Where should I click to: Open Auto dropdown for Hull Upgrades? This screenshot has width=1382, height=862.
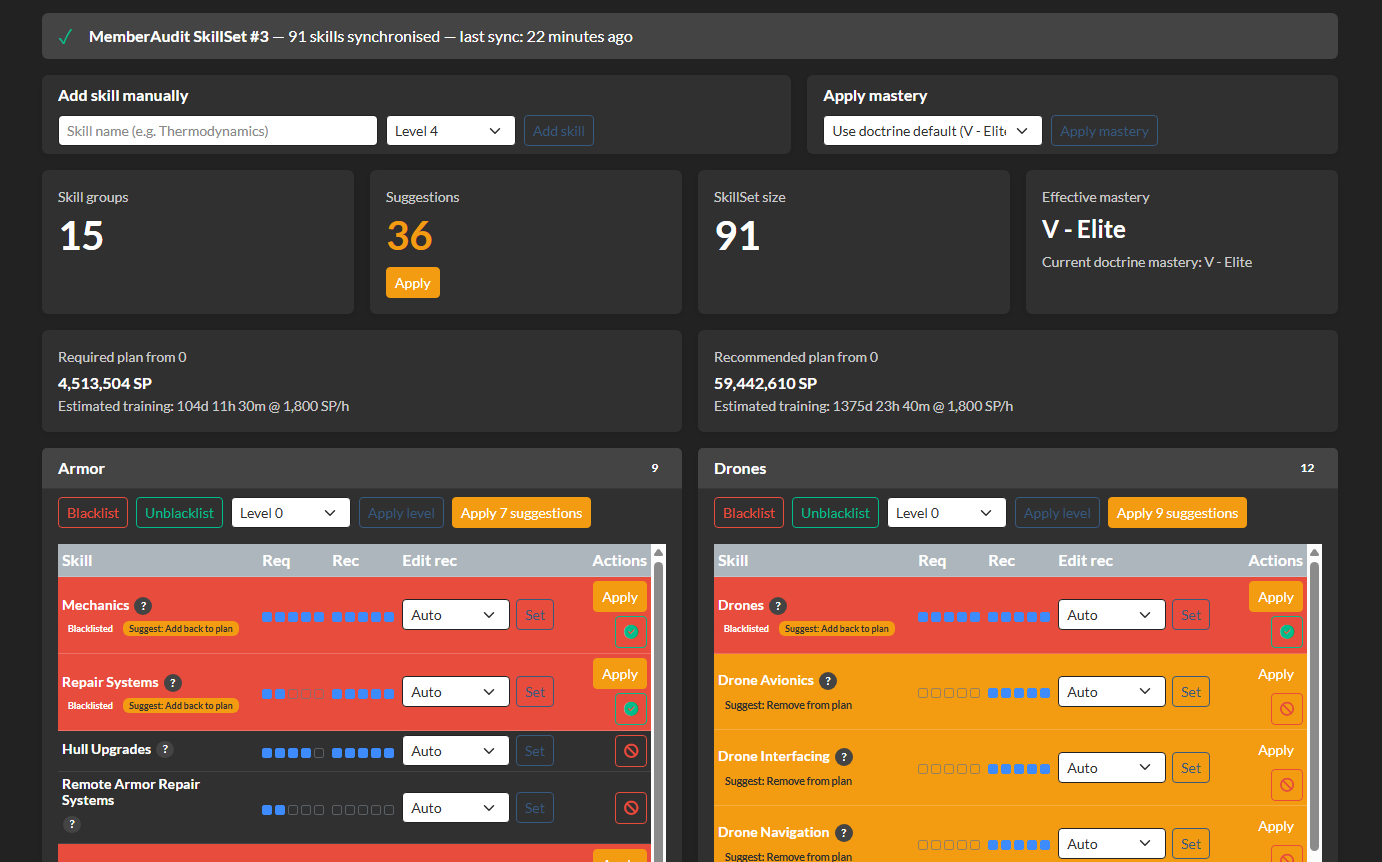point(455,751)
